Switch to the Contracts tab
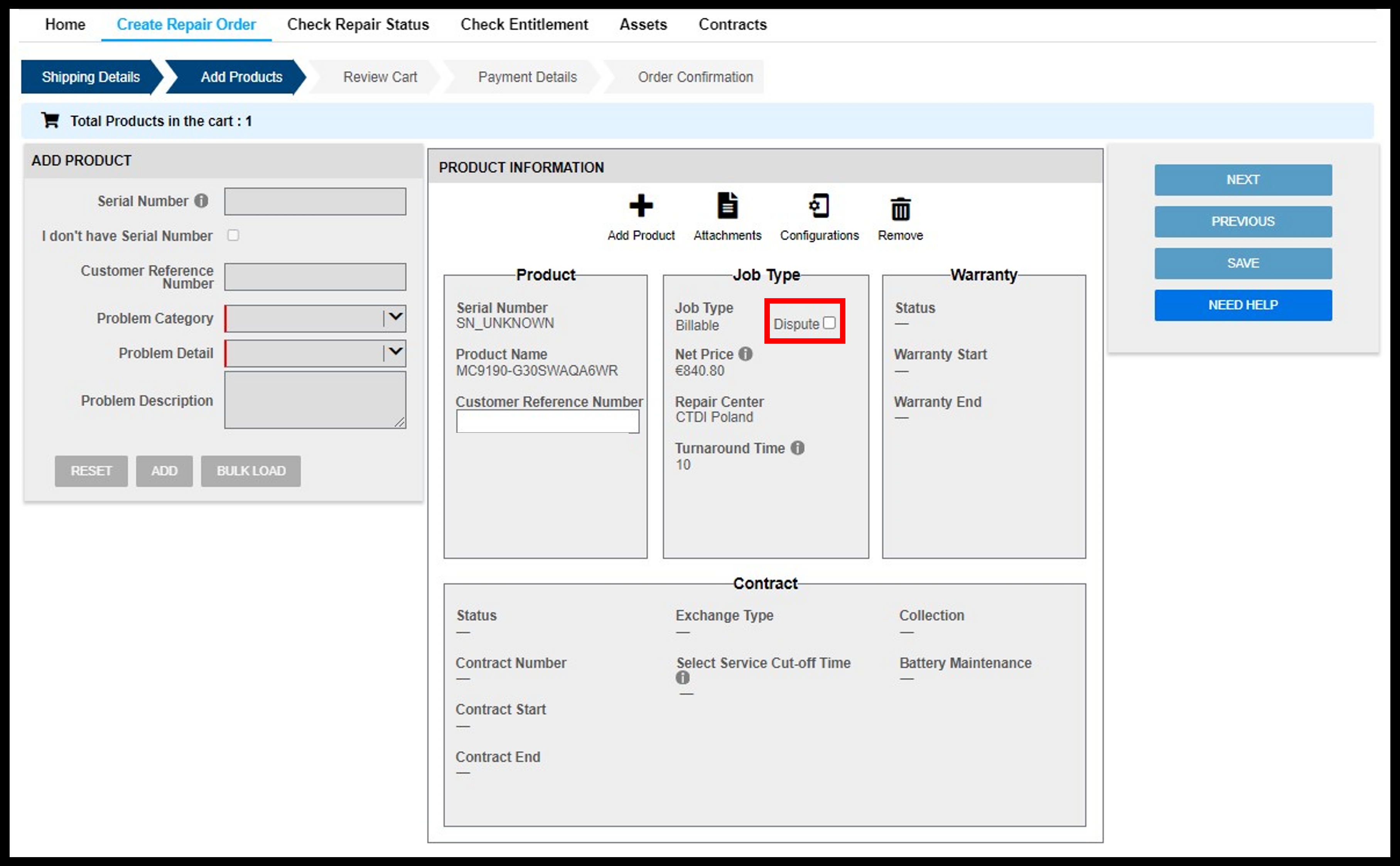The width and height of the screenshot is (1400, 866). pyautogui.click(x=732, y=24)
